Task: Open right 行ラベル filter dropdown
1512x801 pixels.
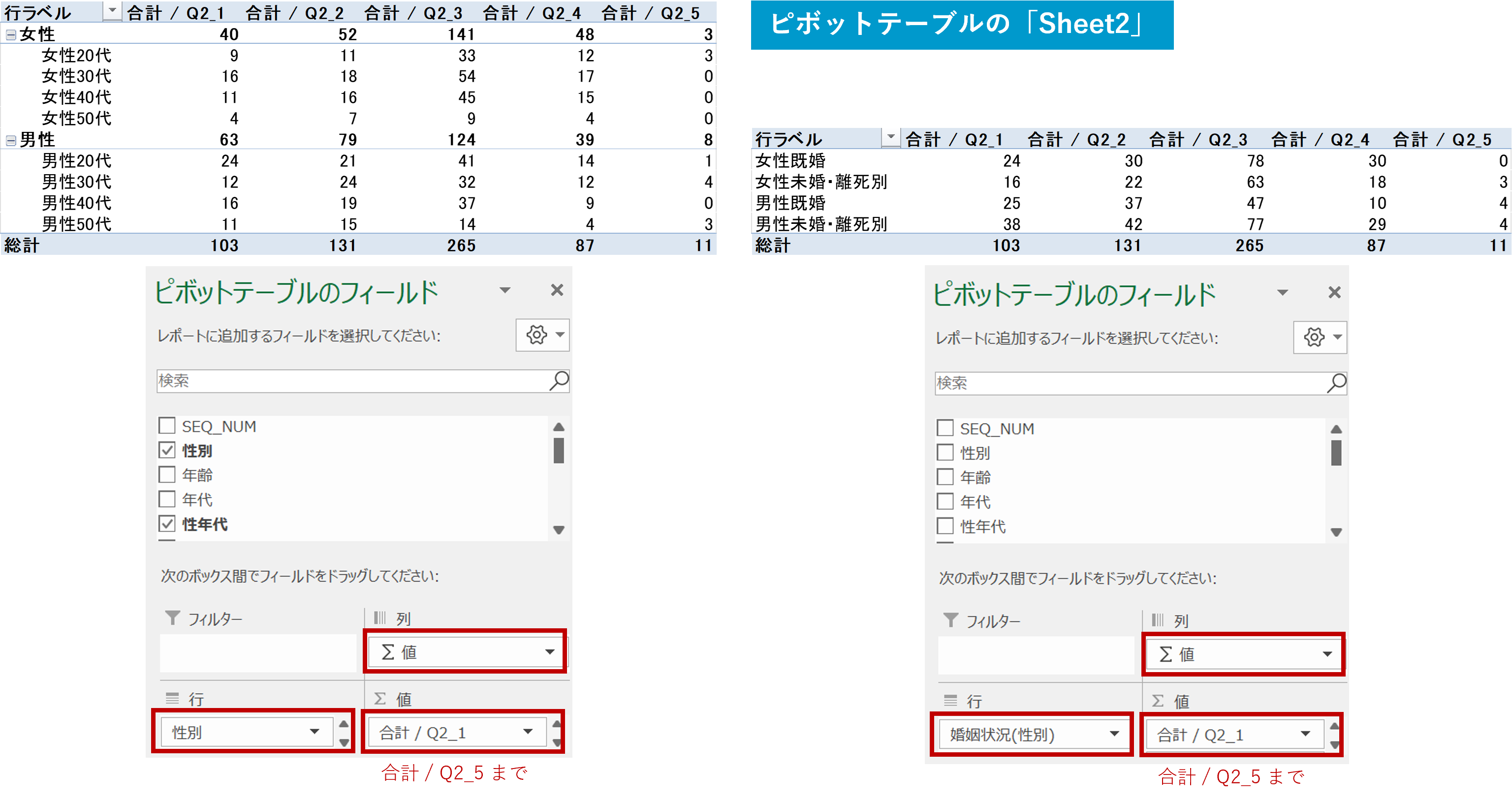Action: (x=890, y=138)
